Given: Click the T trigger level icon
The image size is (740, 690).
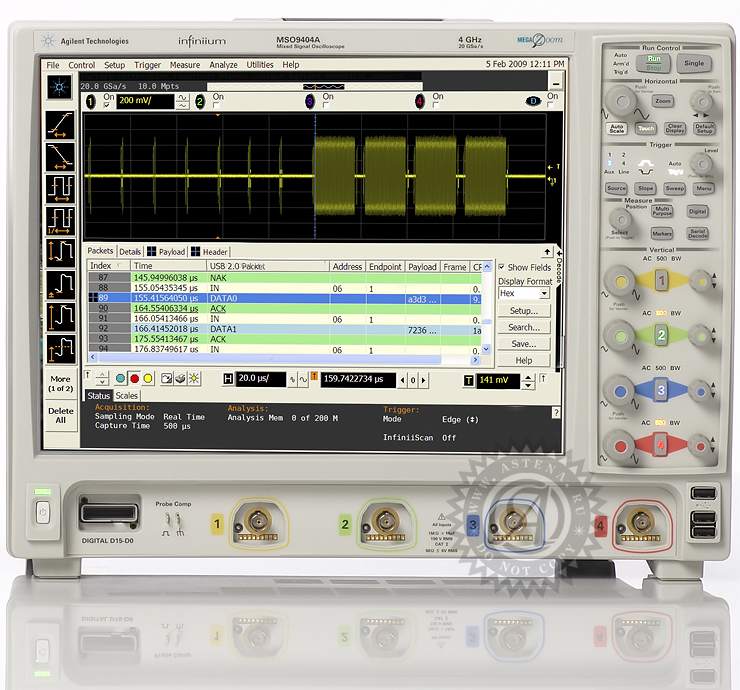Looking at the screenshot, I should point(469,380).
